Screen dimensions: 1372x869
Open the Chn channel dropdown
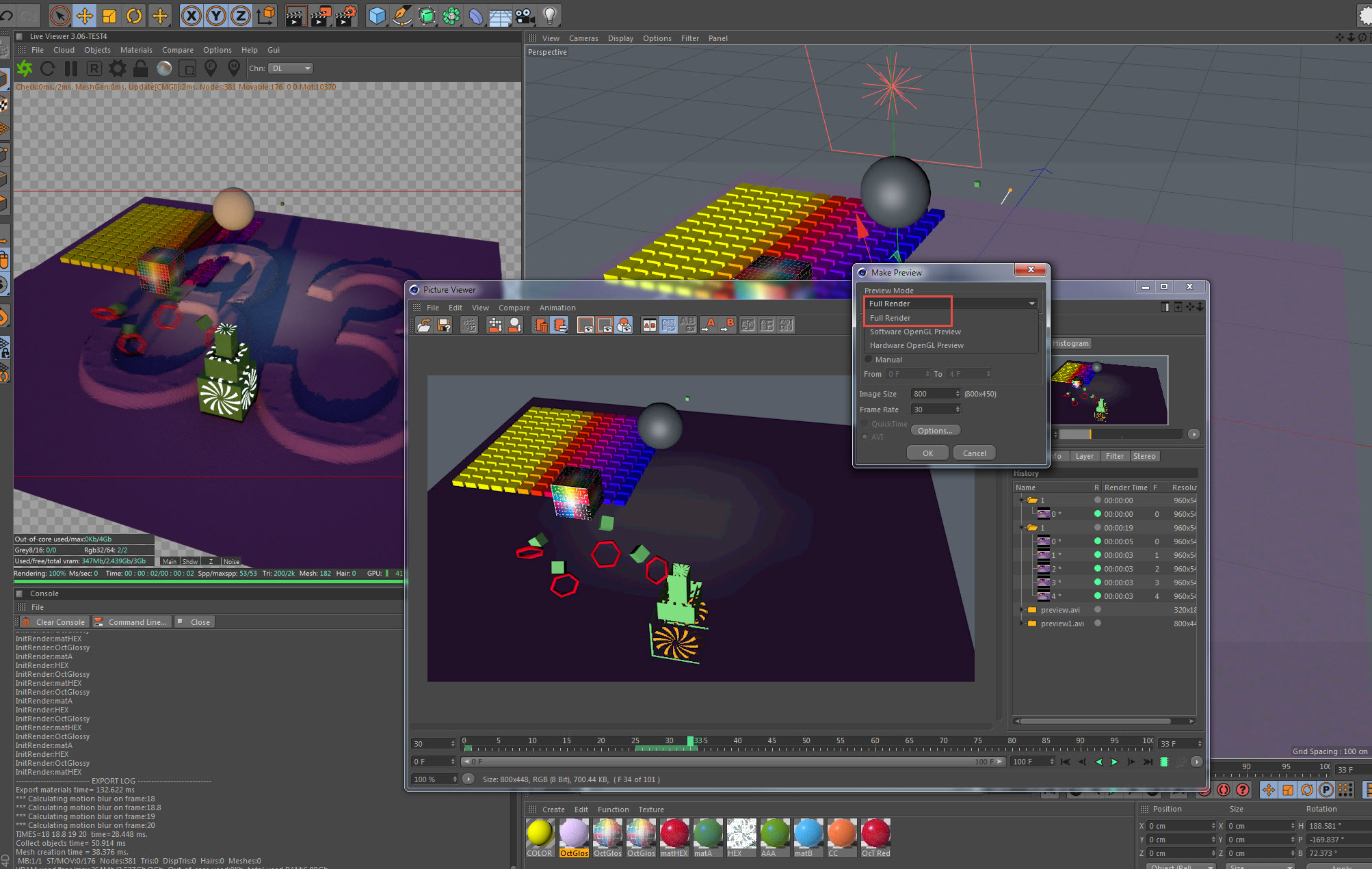[291, 68]
